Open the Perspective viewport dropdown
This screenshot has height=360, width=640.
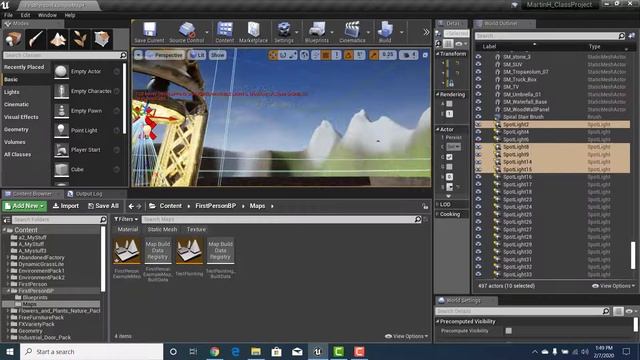pos(164,55)
